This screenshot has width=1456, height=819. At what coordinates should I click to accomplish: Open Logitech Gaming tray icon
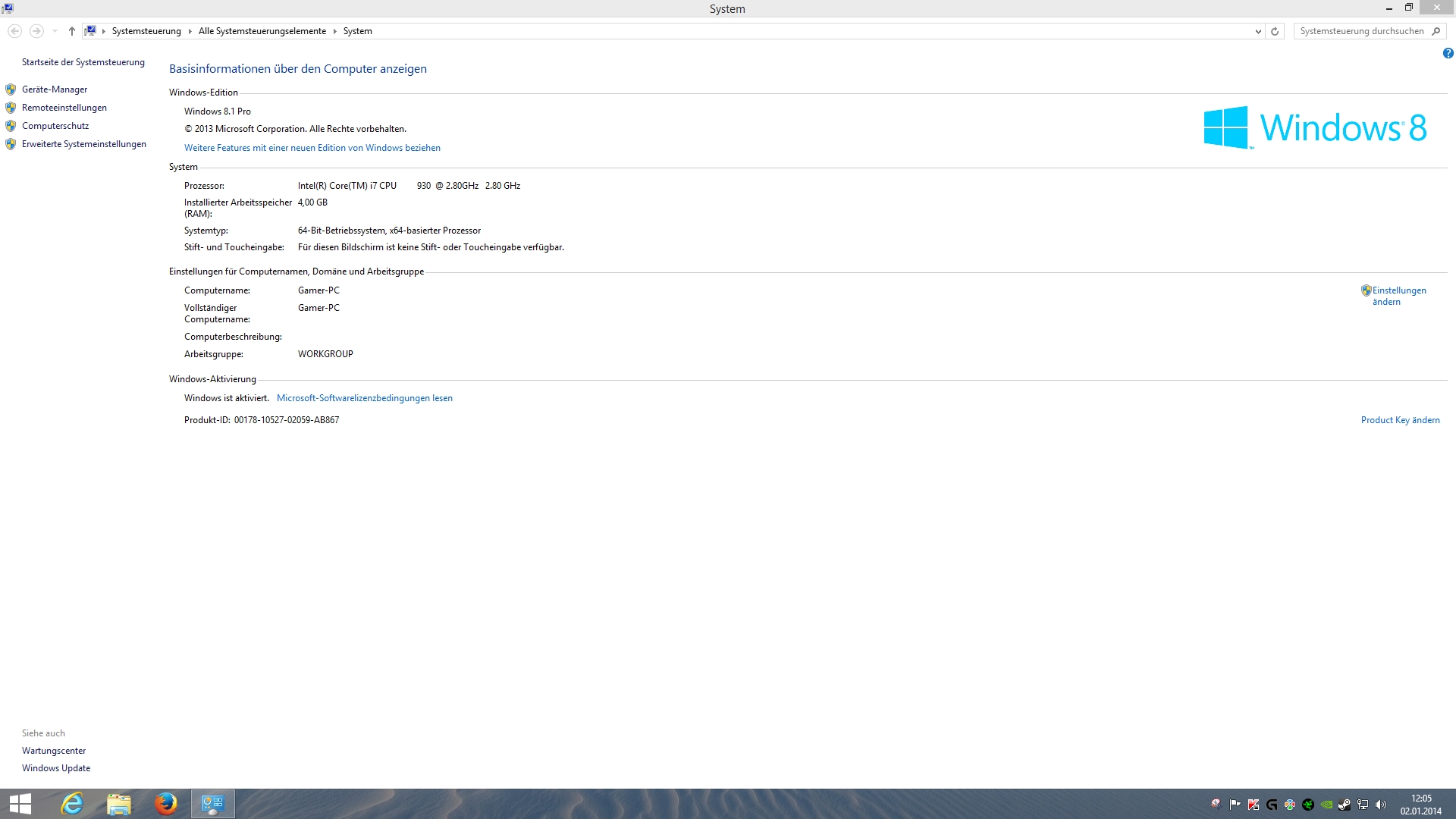pyautogui.click(x=1272, y=805)
